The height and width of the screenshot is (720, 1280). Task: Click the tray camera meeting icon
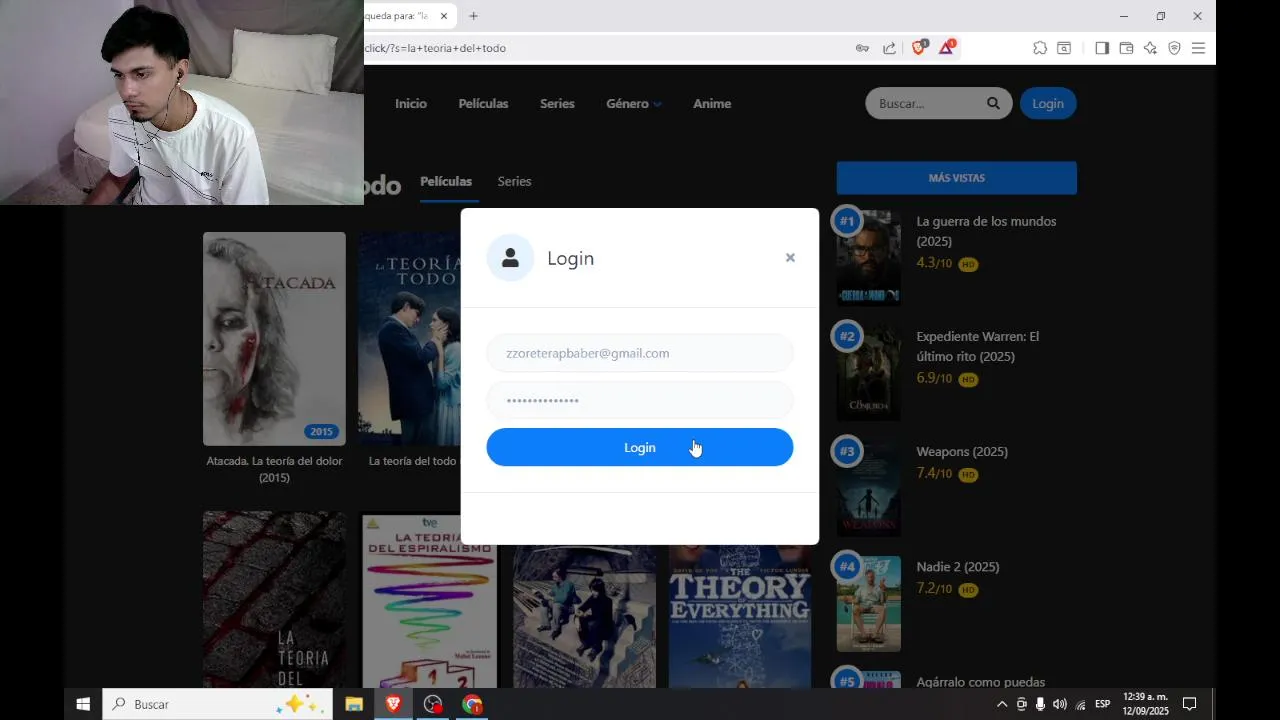point(1021,704)
